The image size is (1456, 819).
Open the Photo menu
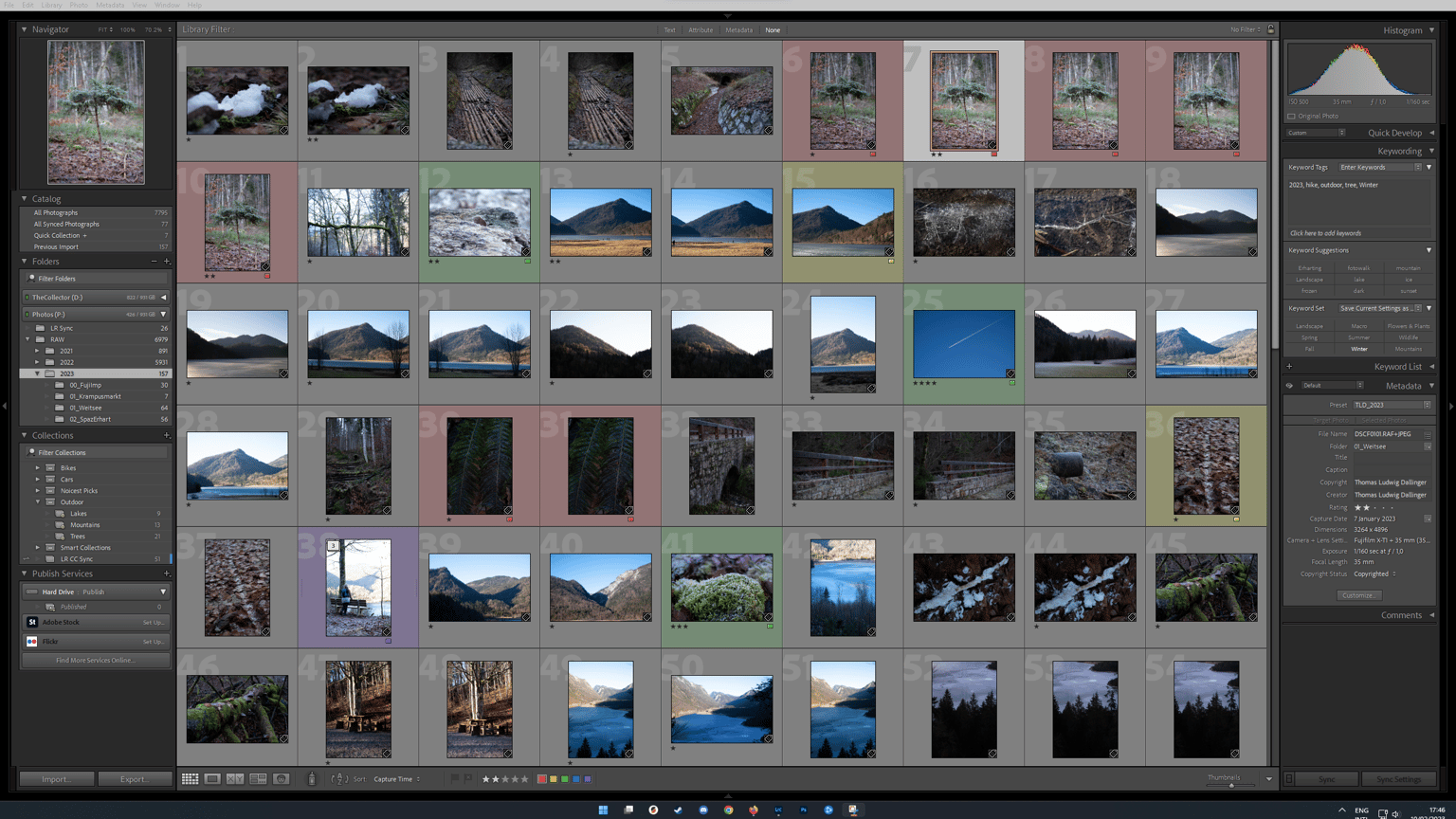[x=79, y=5]
